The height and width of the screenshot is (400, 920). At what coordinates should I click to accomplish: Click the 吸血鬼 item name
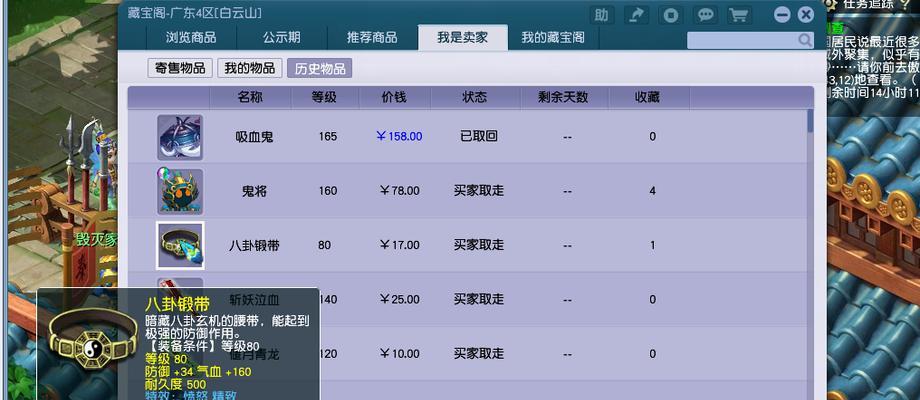[x=255, y=137]
